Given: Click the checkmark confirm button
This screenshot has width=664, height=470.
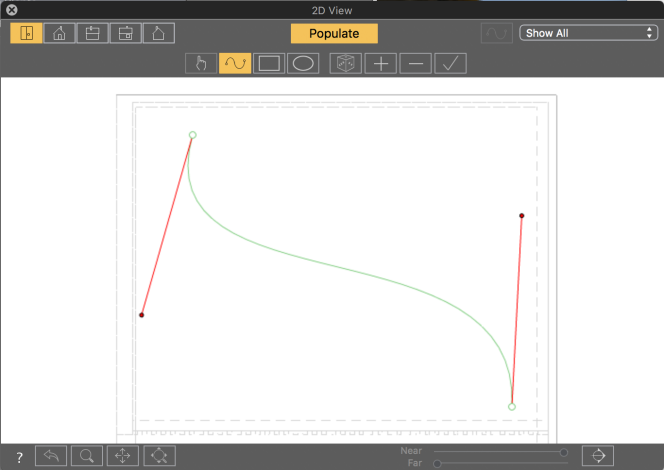Looking at the screenshot, I should [450, 64].
